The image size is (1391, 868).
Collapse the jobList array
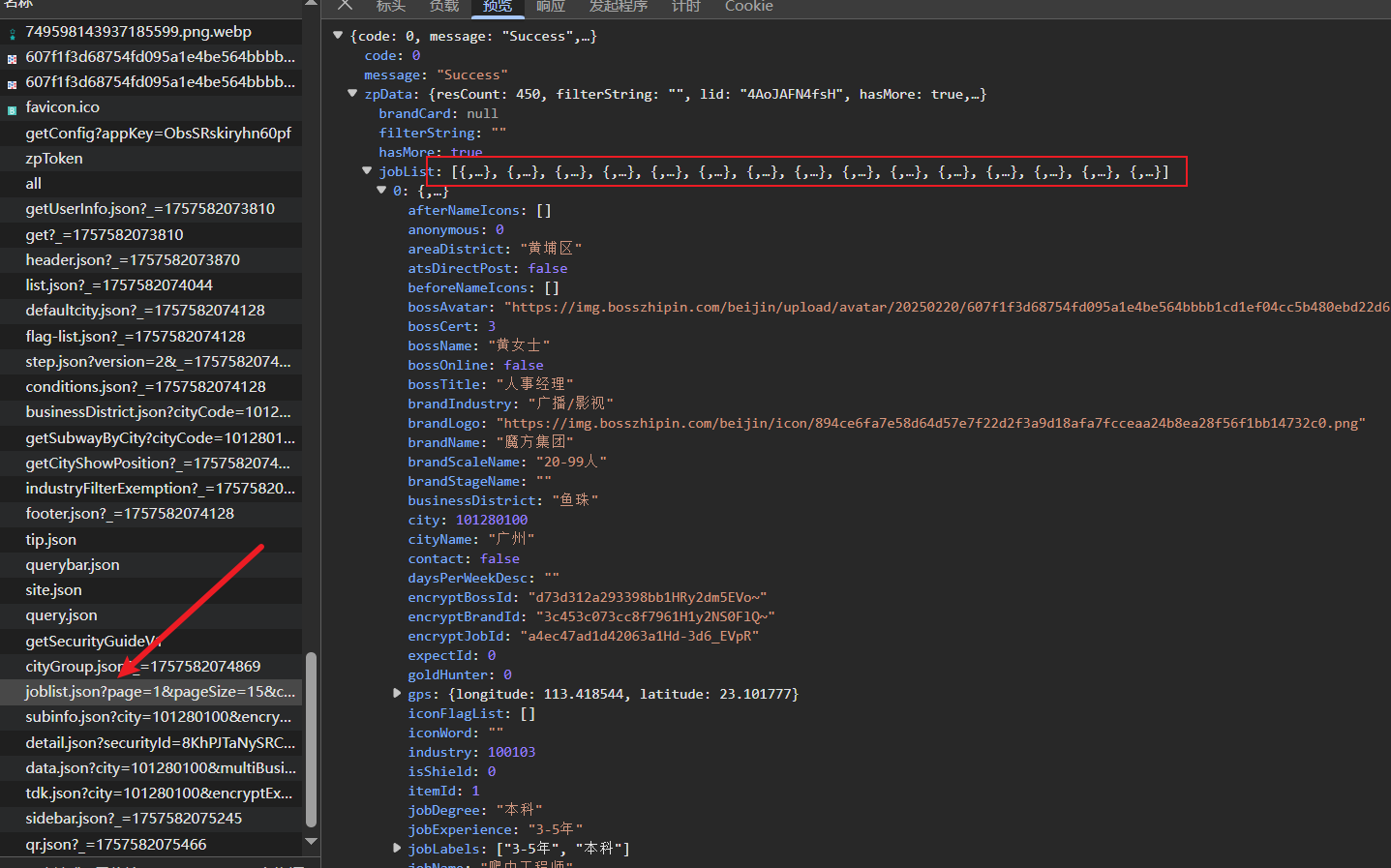click(x=367, y=171)
